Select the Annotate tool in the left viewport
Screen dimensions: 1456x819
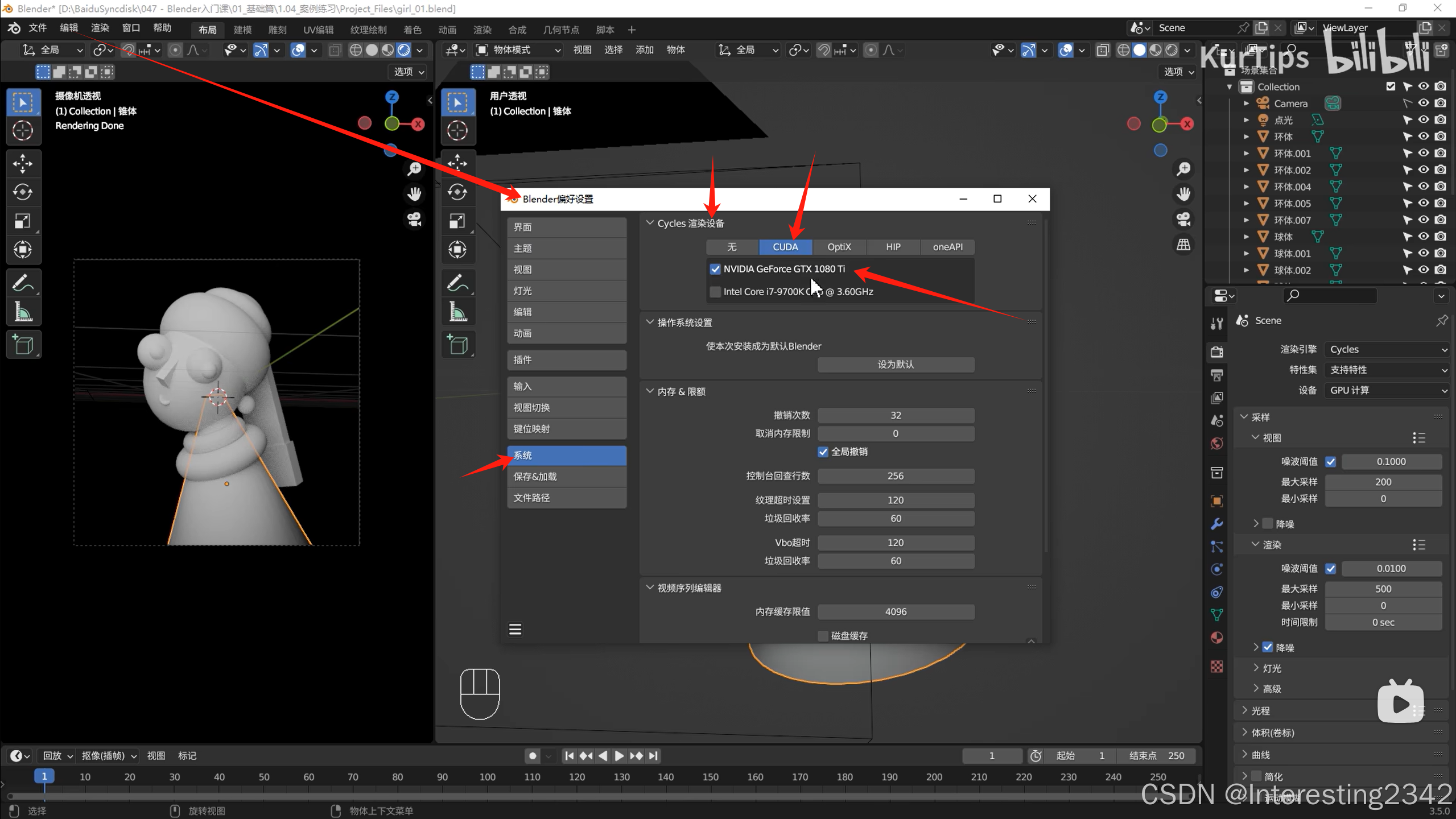tap(23, 283)
